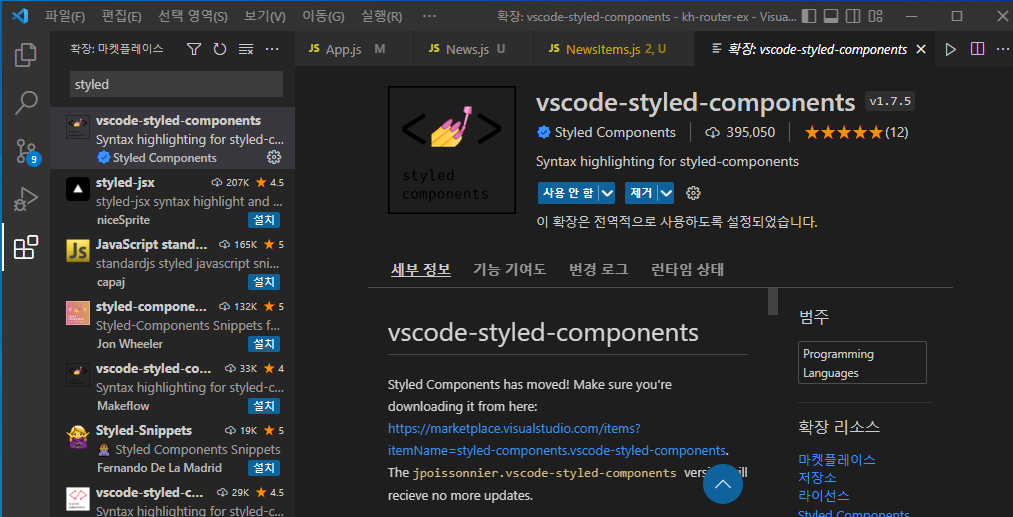Open the File (파일) menu
This screenshot has height=517, width=1013.
point(65,16)
